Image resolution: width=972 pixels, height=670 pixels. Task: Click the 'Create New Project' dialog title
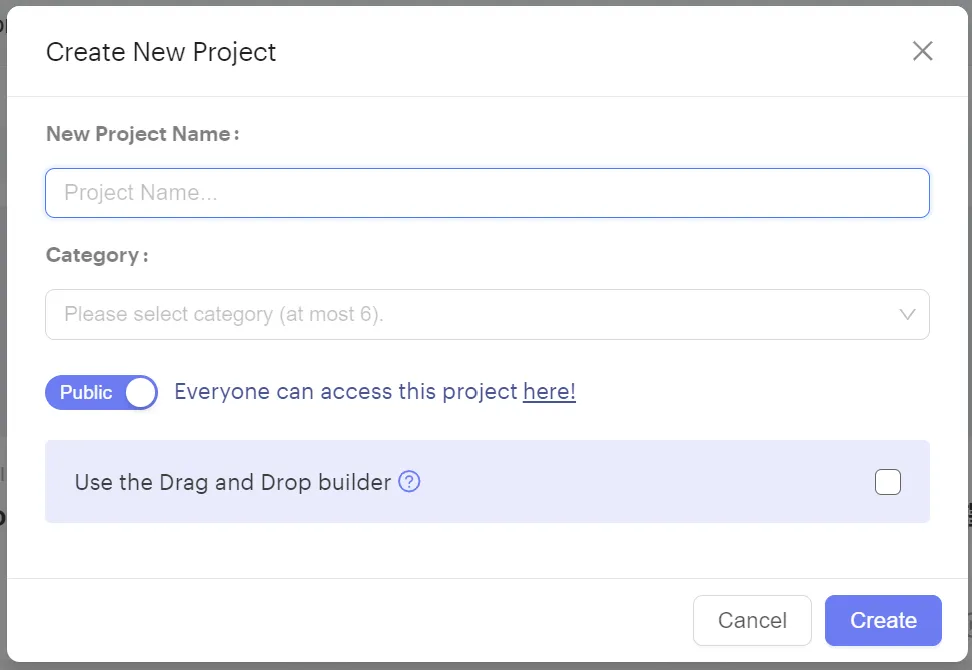[x=161, y=52]
